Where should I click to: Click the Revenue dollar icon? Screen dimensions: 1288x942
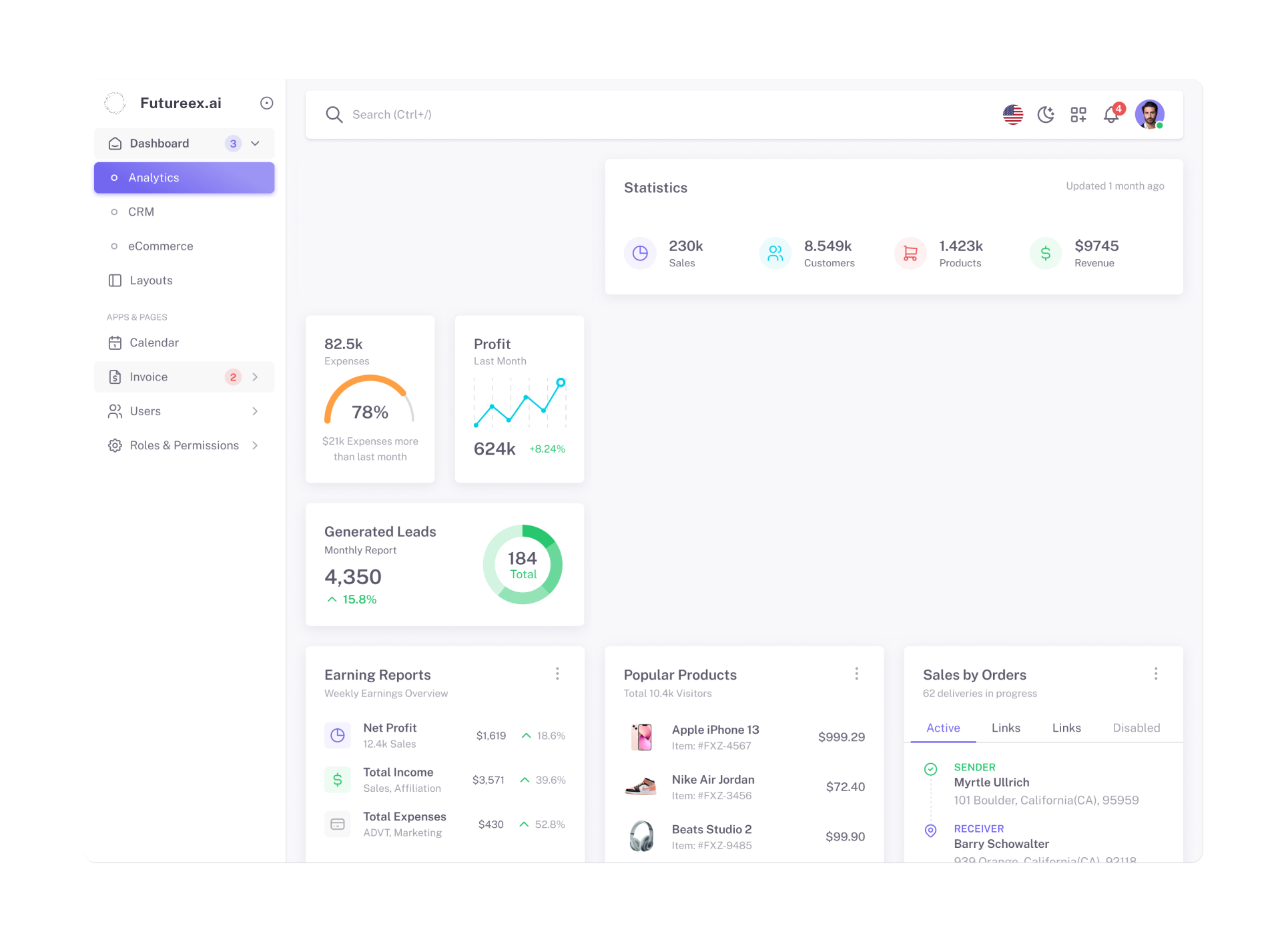[1046, 253]
